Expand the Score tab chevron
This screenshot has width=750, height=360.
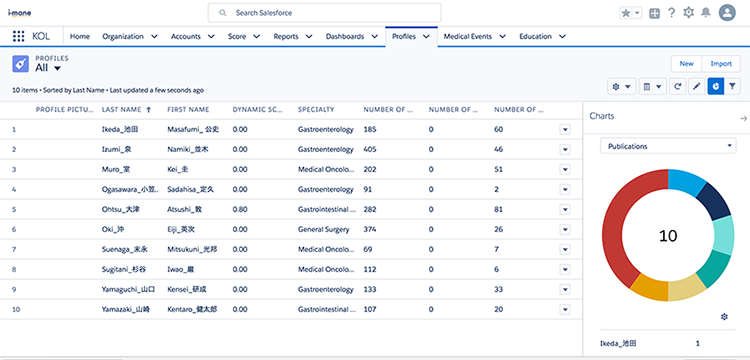[x=257, y=36]
